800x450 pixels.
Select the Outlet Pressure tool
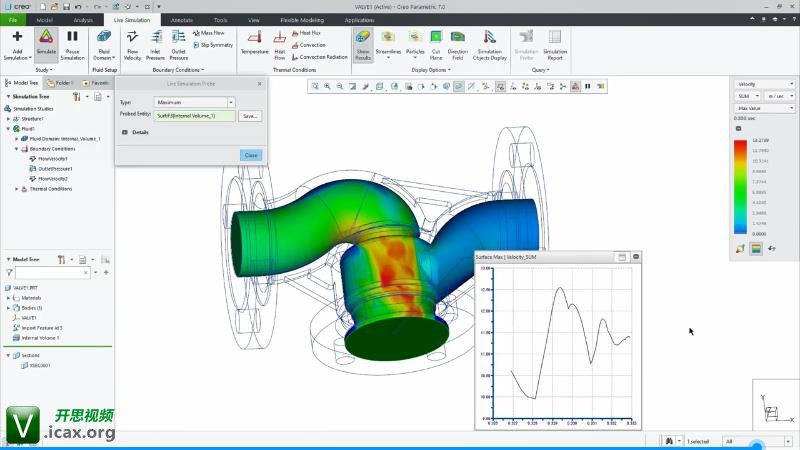pyautogui.click(x=179, y=44)
